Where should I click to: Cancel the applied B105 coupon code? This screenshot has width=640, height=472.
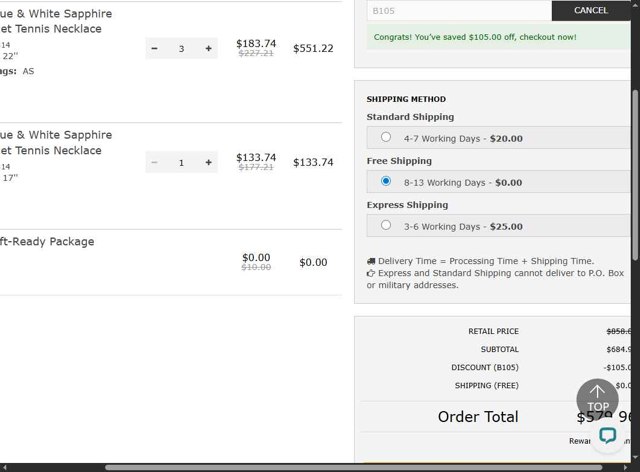[591, 10]
